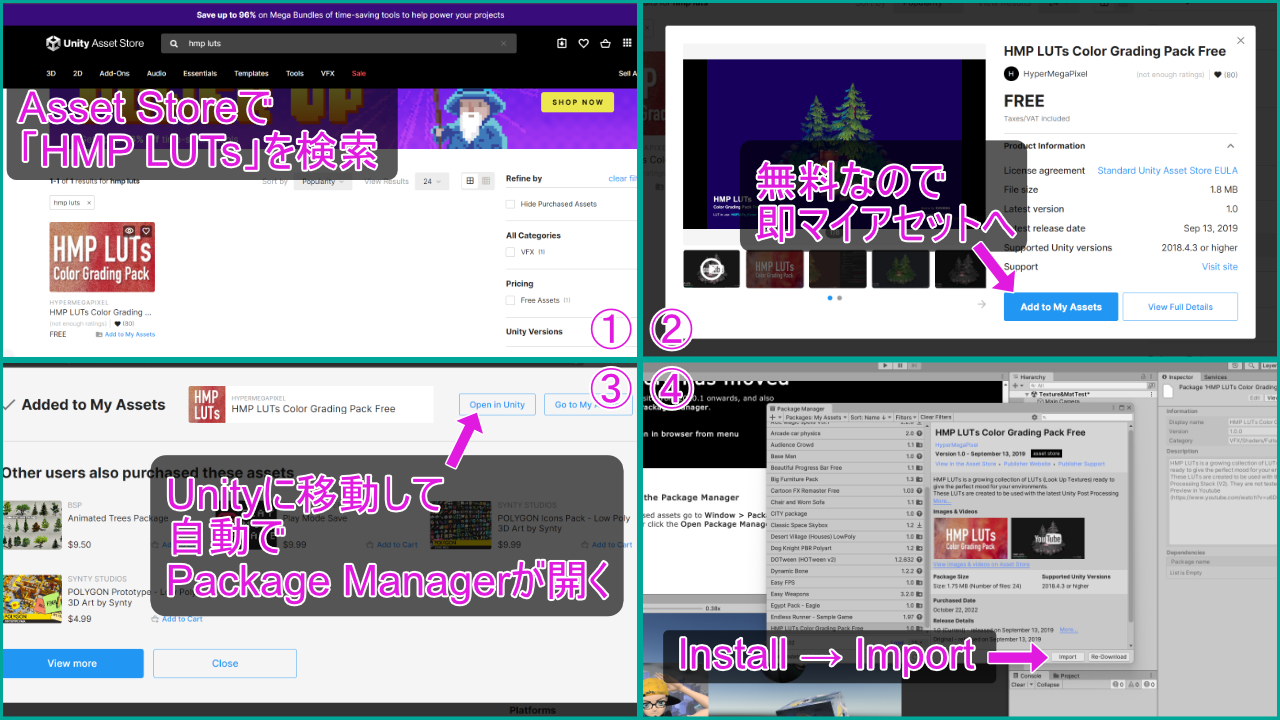Open Audio category menu
1280x720 pixels.
156,73
